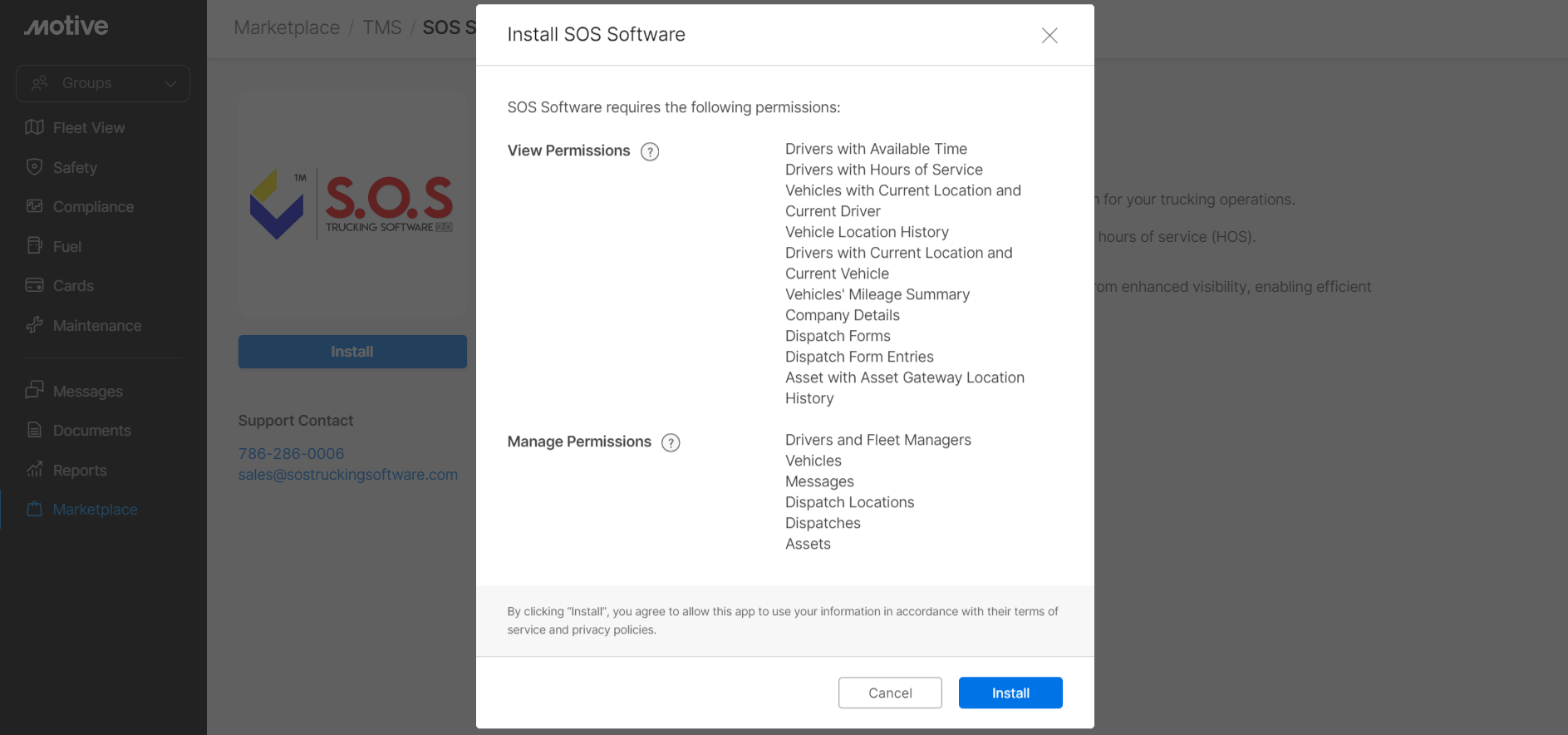Screen dimensions: 1568x735
Task: Click the Reports chart icon
Action: pyautogui.click(x=34, y=470)
